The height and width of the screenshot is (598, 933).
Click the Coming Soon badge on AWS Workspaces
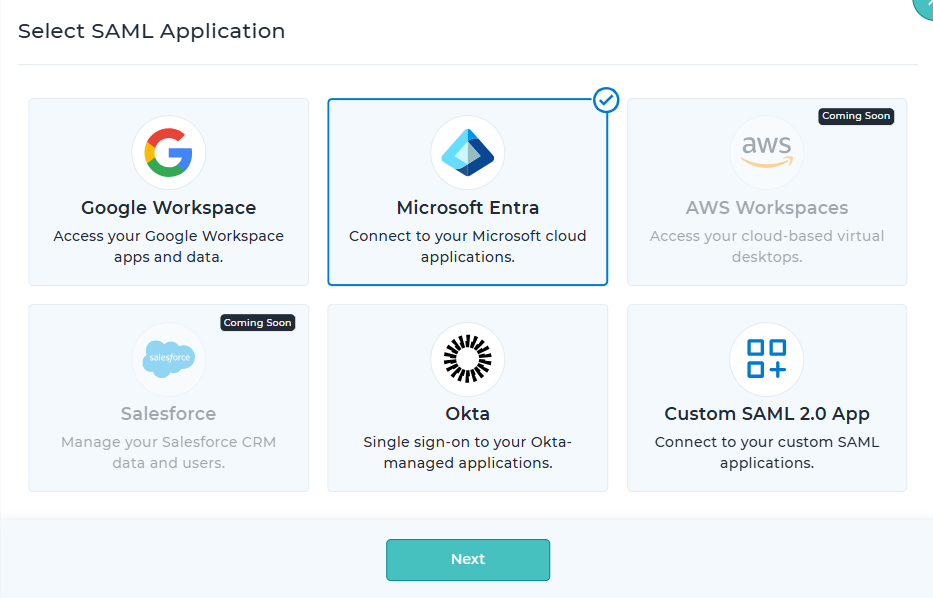855,116
